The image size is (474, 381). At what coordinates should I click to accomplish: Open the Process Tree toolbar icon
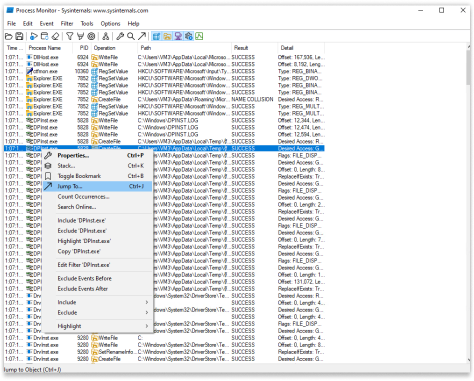pos(106,36)
